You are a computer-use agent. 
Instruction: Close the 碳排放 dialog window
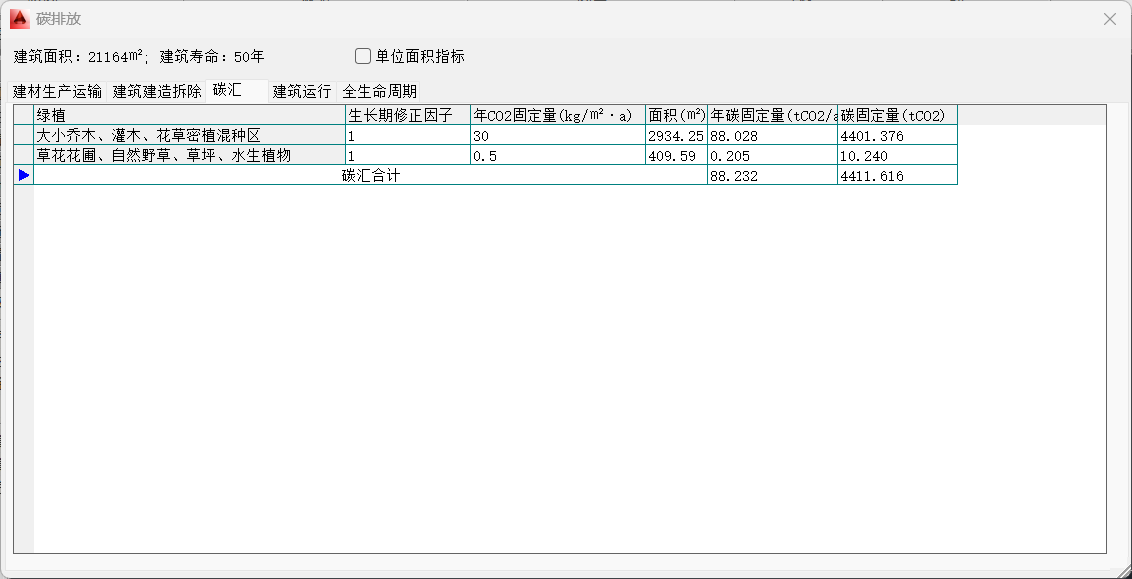tap(1109, 19)
